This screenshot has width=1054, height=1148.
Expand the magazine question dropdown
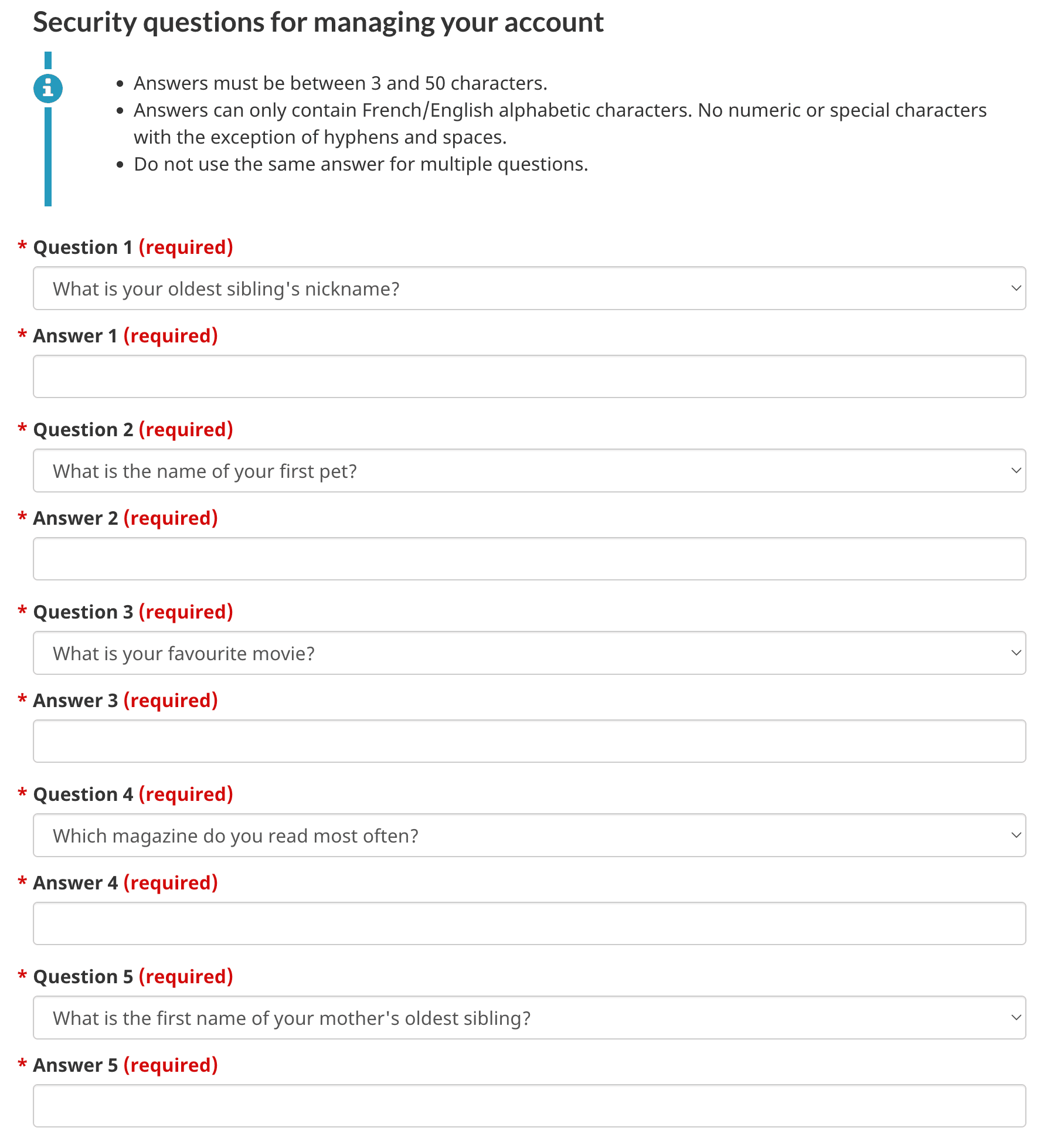pos(529,835)
